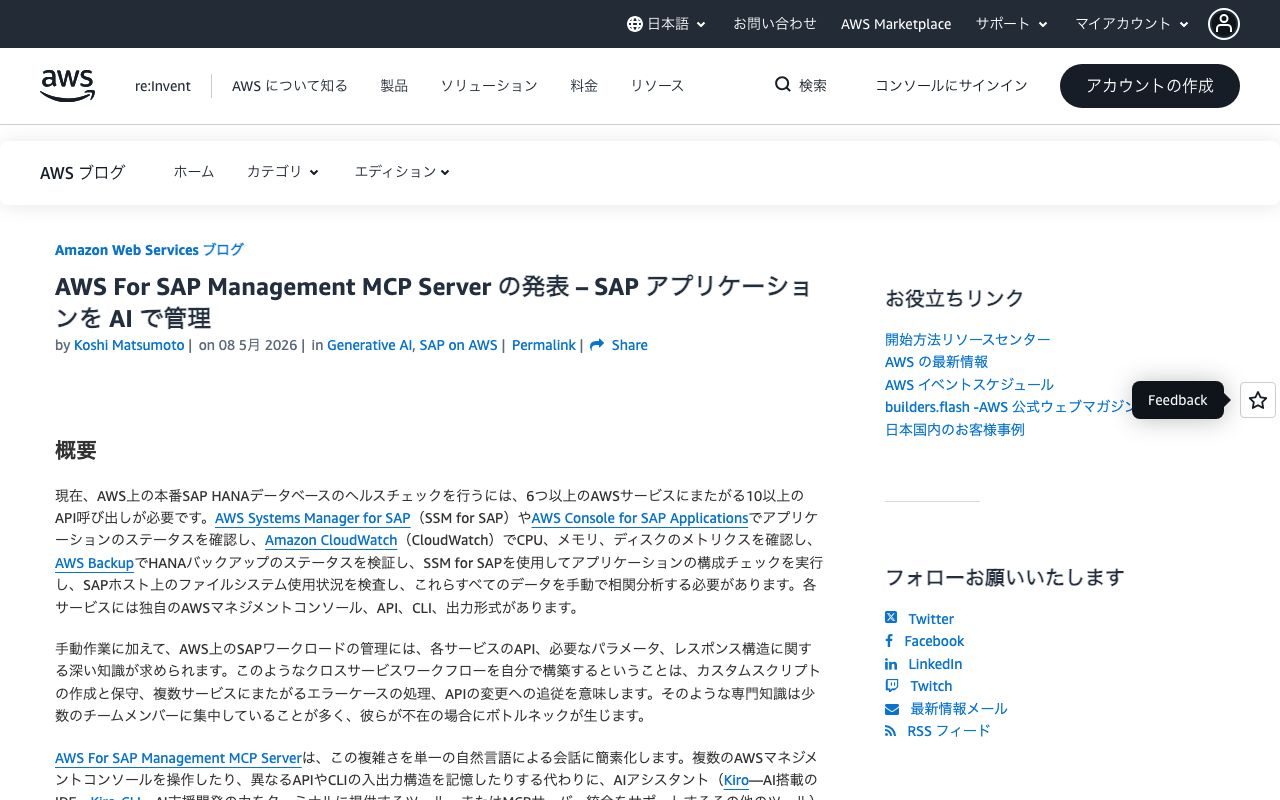Viewport: 1280px width, 800px height.
Task: Open the AWS について知る menu
Action: click(x=290, y=86)
